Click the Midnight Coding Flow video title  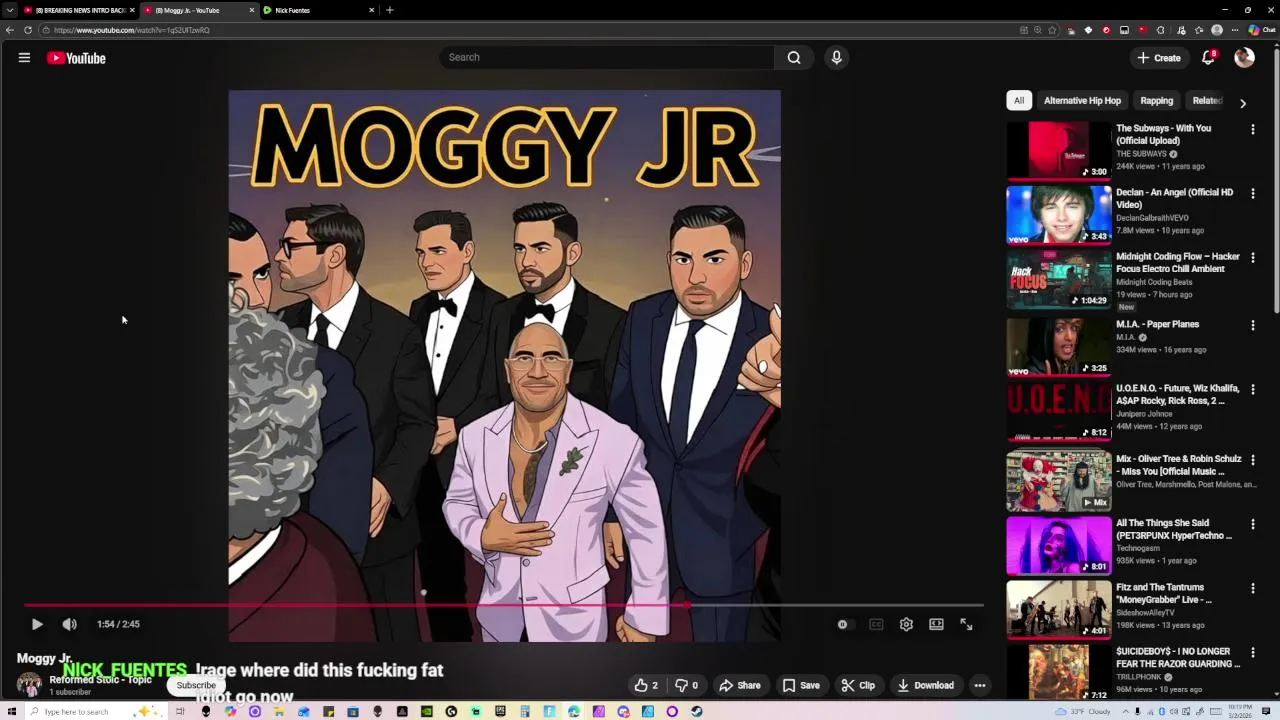[x=1177, y=262]
